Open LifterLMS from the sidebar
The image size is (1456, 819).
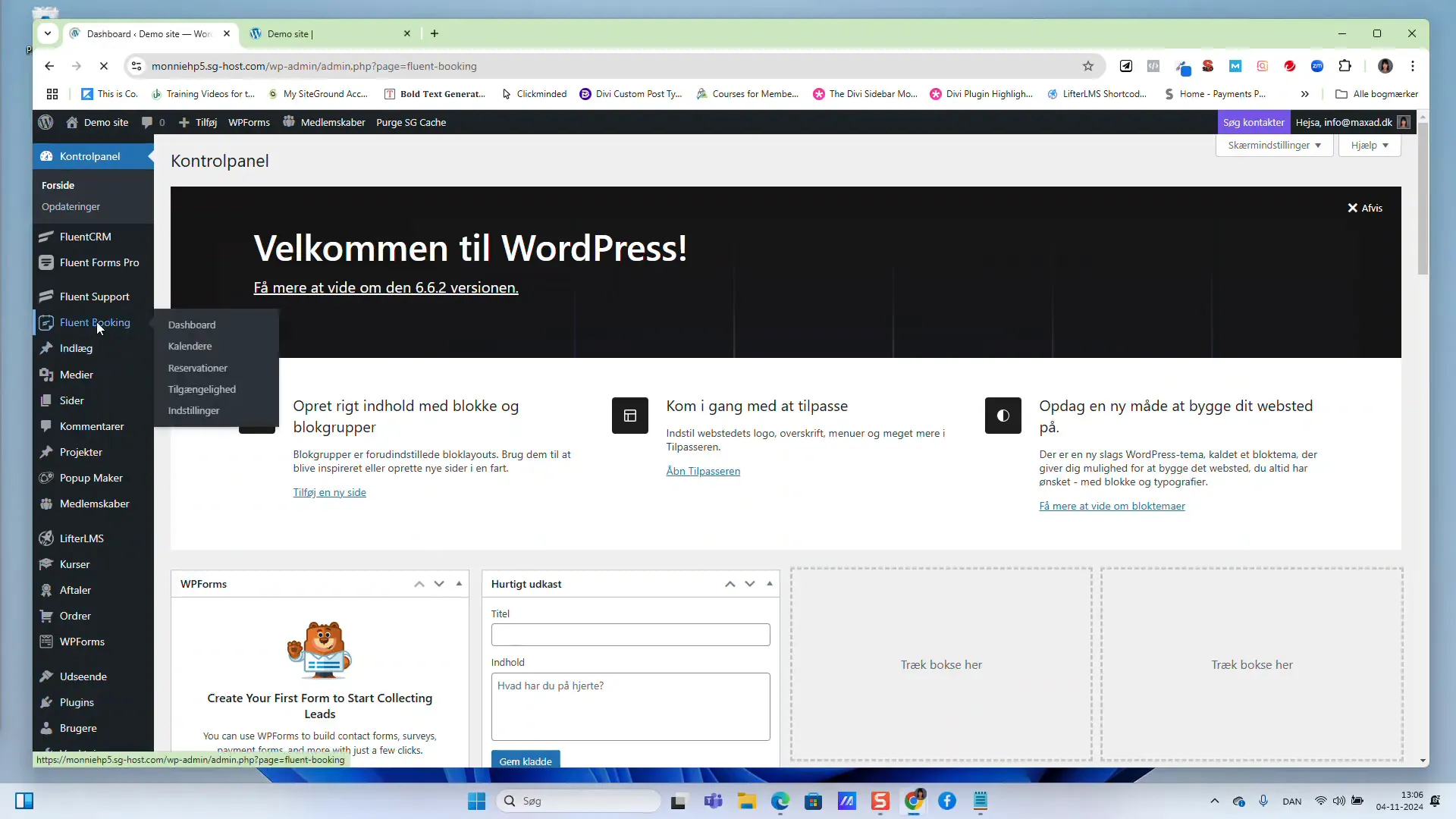81,538
